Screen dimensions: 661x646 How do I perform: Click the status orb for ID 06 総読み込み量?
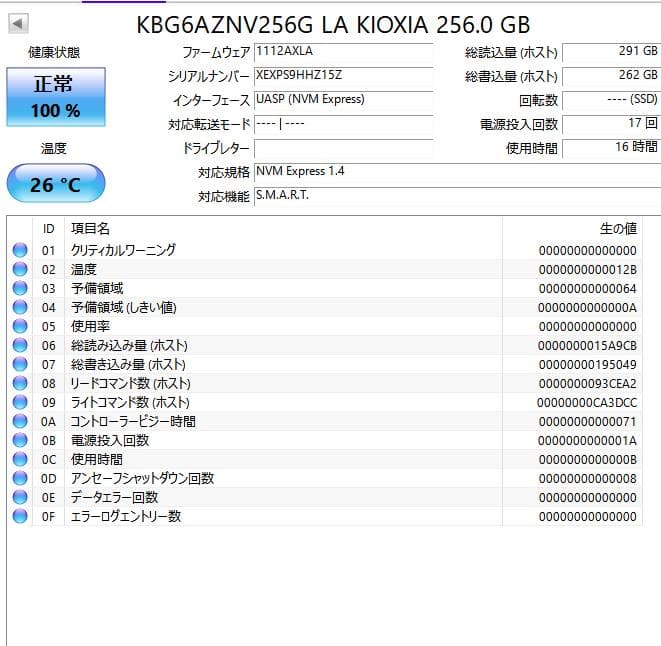tap(20, 345)
